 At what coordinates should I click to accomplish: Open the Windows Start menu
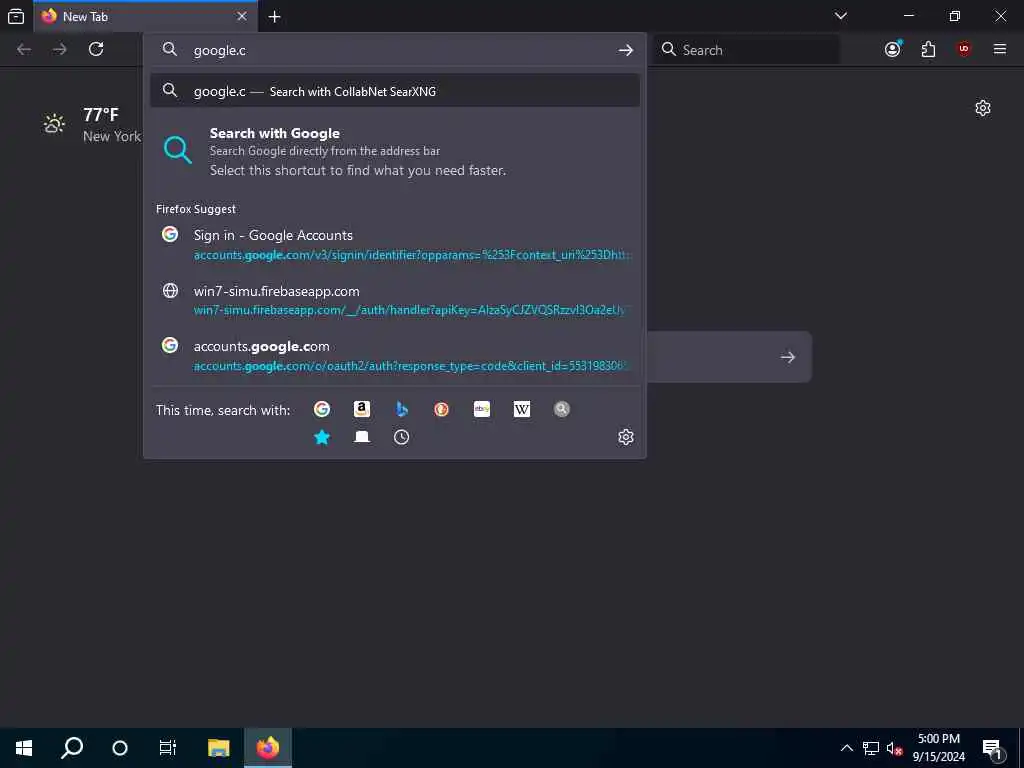[x=24, y=748]
